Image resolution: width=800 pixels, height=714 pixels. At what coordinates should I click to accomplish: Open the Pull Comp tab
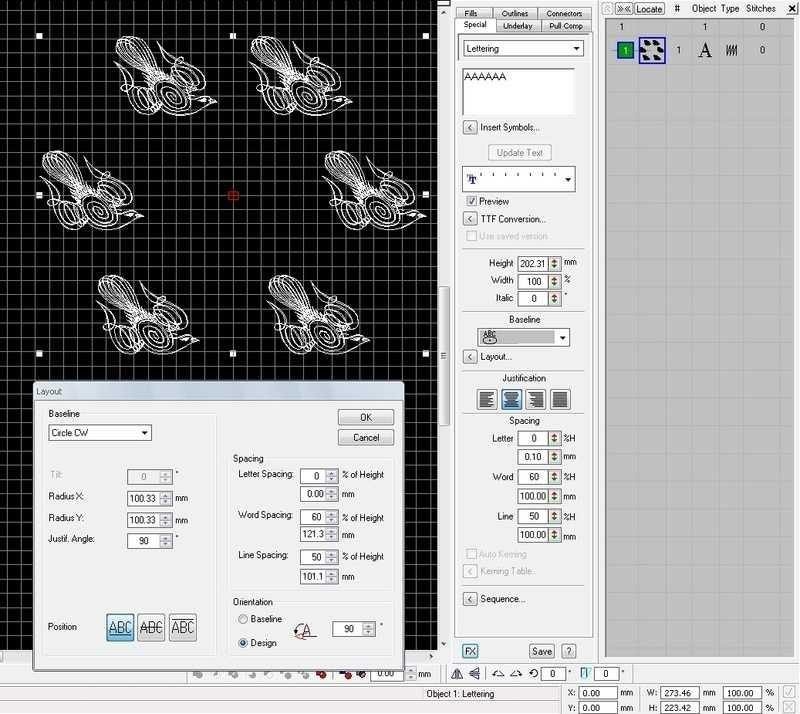click(x=567, y=25)
